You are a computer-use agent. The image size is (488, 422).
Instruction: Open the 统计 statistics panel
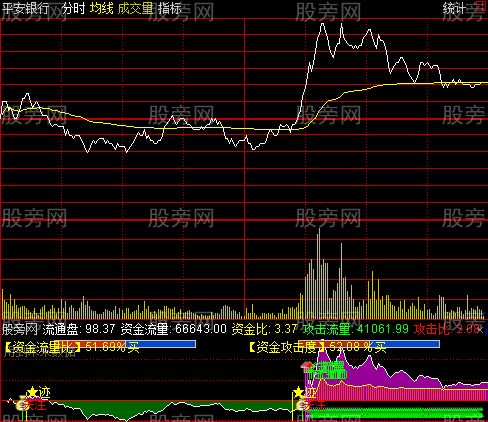pos(454,8)
